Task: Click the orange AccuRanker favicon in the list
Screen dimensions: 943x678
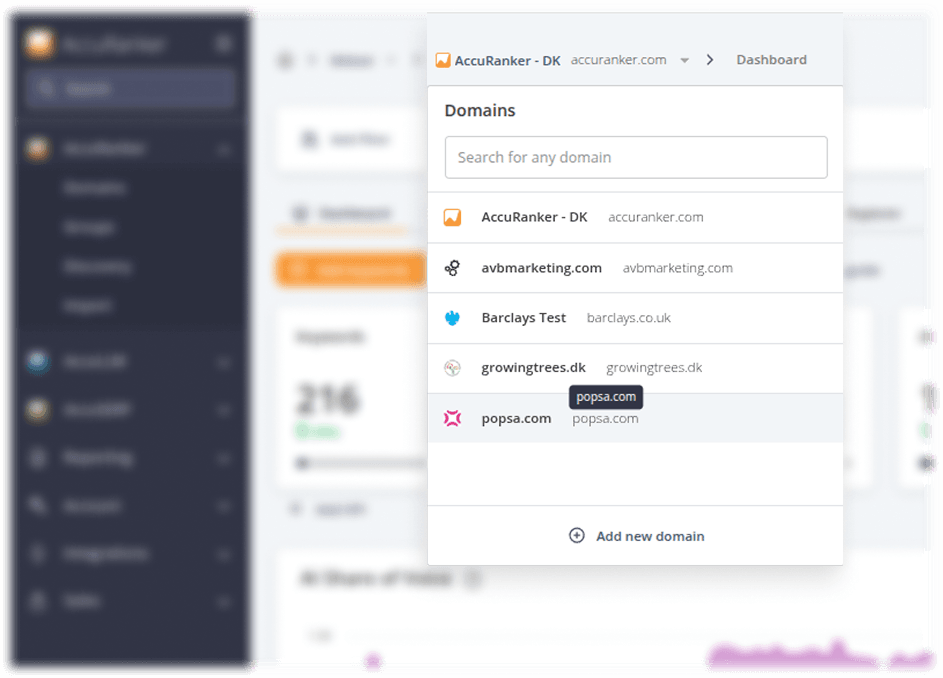Action: (452, 217)
